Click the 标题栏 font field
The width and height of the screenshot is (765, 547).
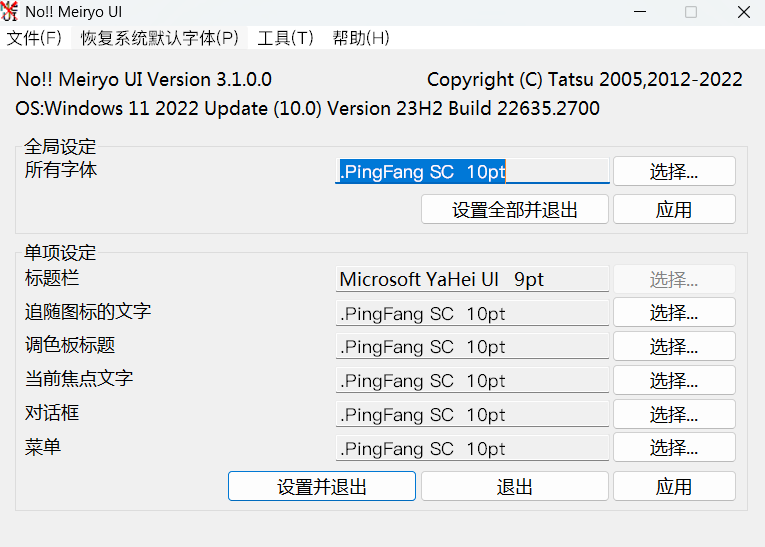[472, 279]
